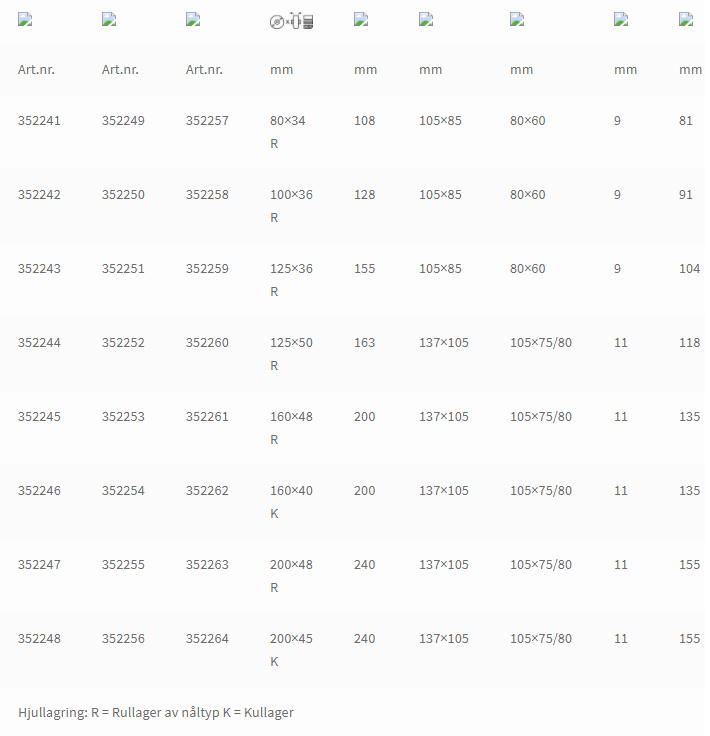Click broken image icon above the 105×85 column
Viewport: 710px width, 736px height.
426,20
